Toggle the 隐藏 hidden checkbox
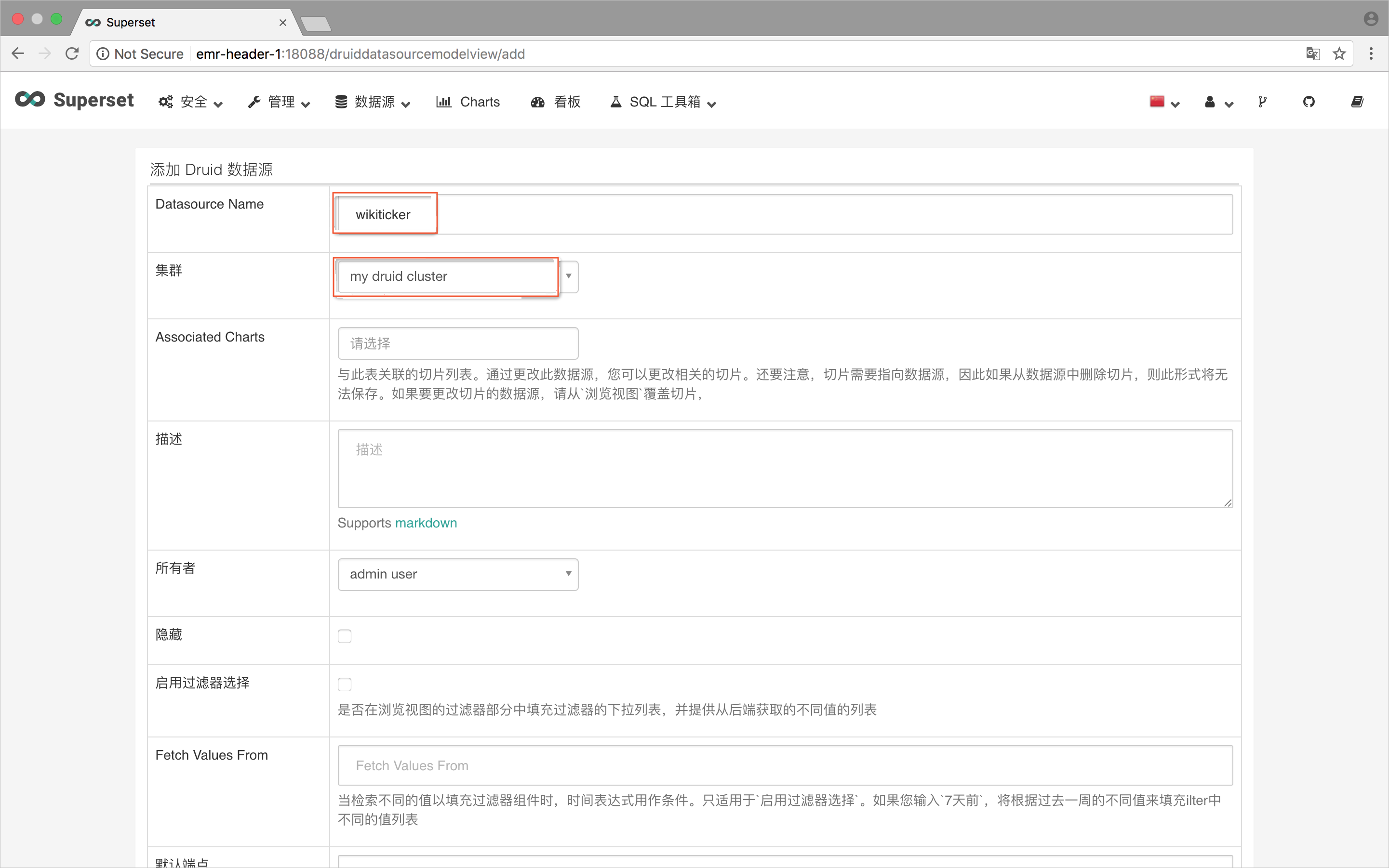Viewport: 1389px width, 868px height. [x=346, y=636]
